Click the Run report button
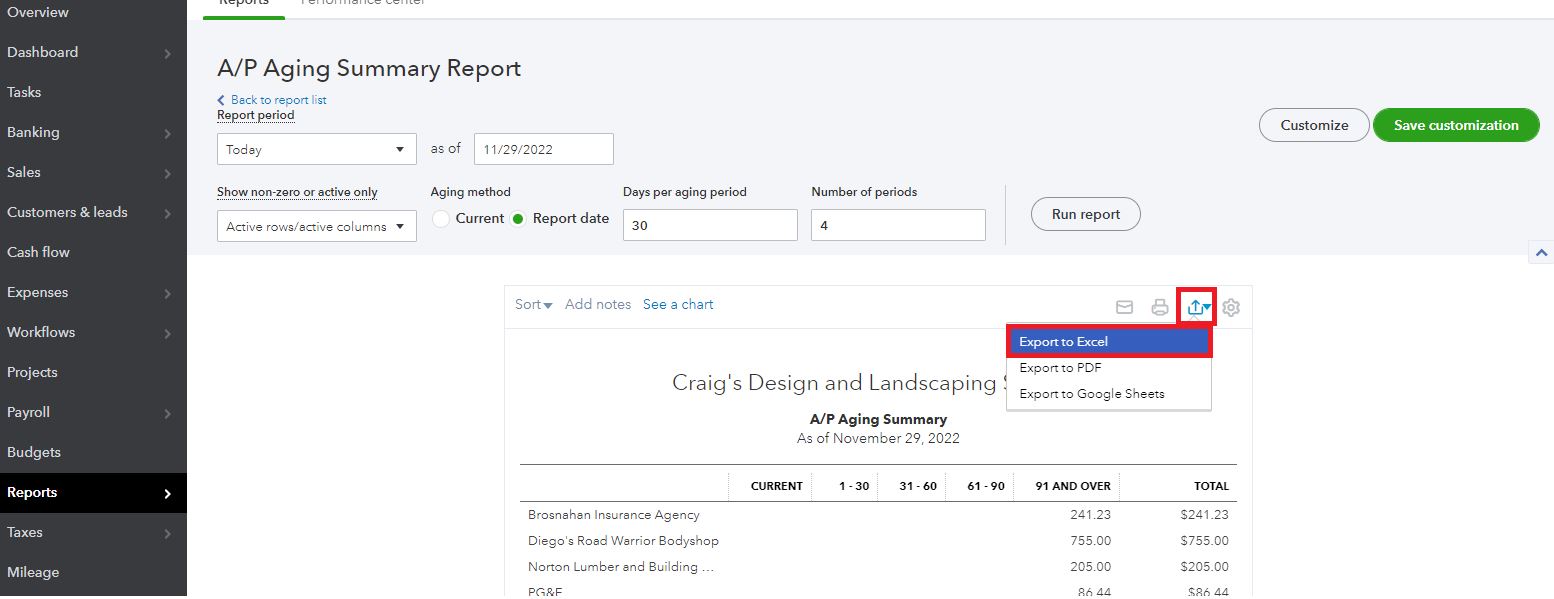 [x=1085, y=214]
